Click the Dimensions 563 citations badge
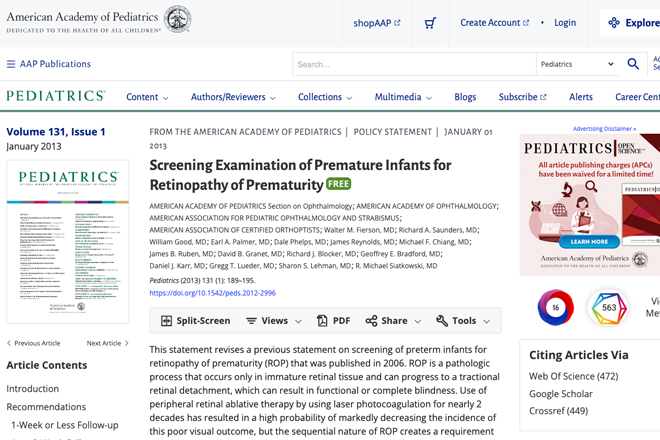This screenshot has height=440, width=660. (608, 307)
